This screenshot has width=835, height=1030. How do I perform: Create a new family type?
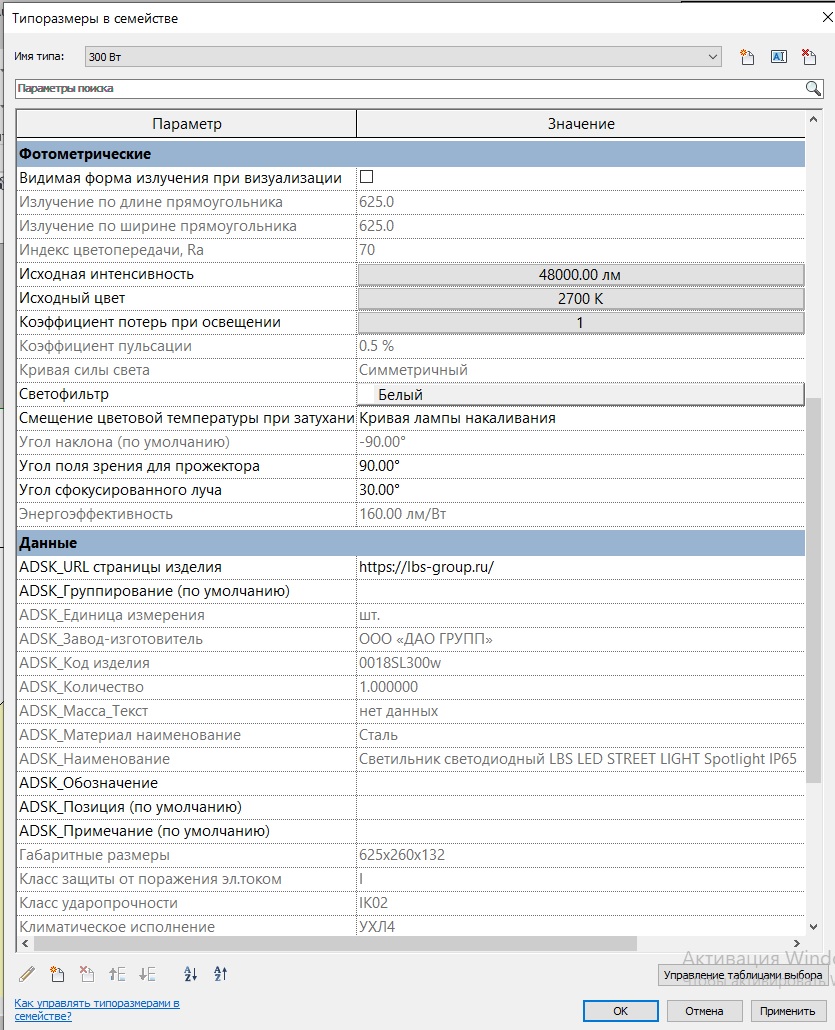[747, 57]
